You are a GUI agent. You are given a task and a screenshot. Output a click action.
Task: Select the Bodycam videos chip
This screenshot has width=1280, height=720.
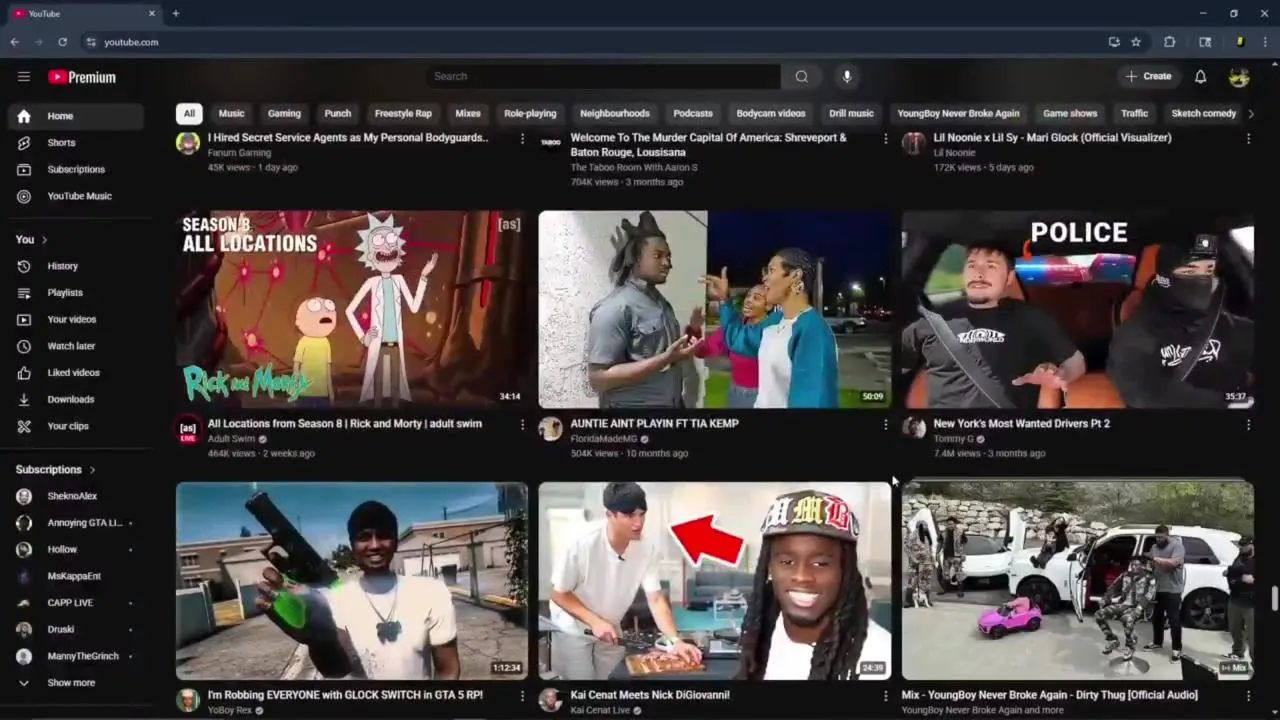(771, 114)
